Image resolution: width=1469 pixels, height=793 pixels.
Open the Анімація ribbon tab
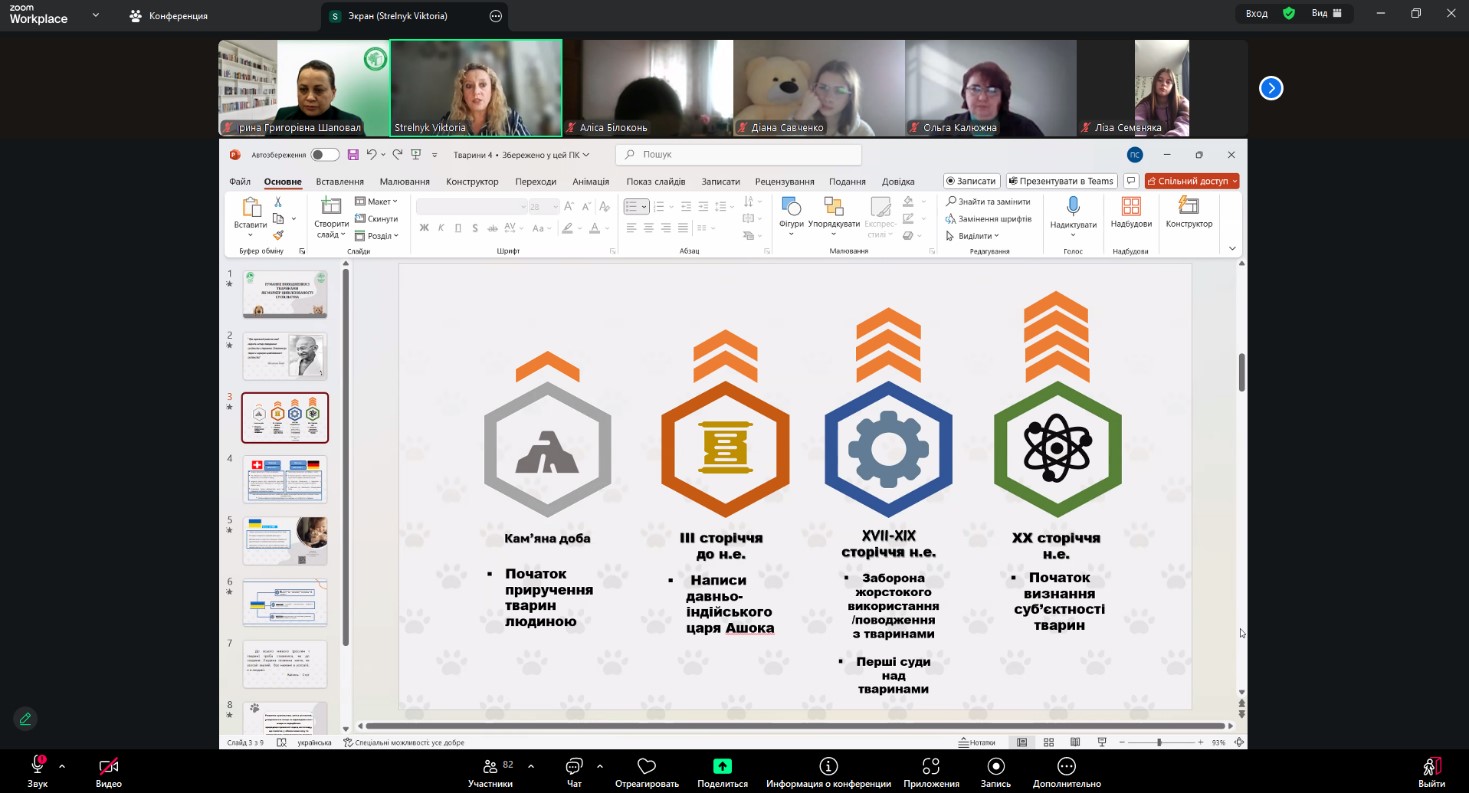click(590, 181)
